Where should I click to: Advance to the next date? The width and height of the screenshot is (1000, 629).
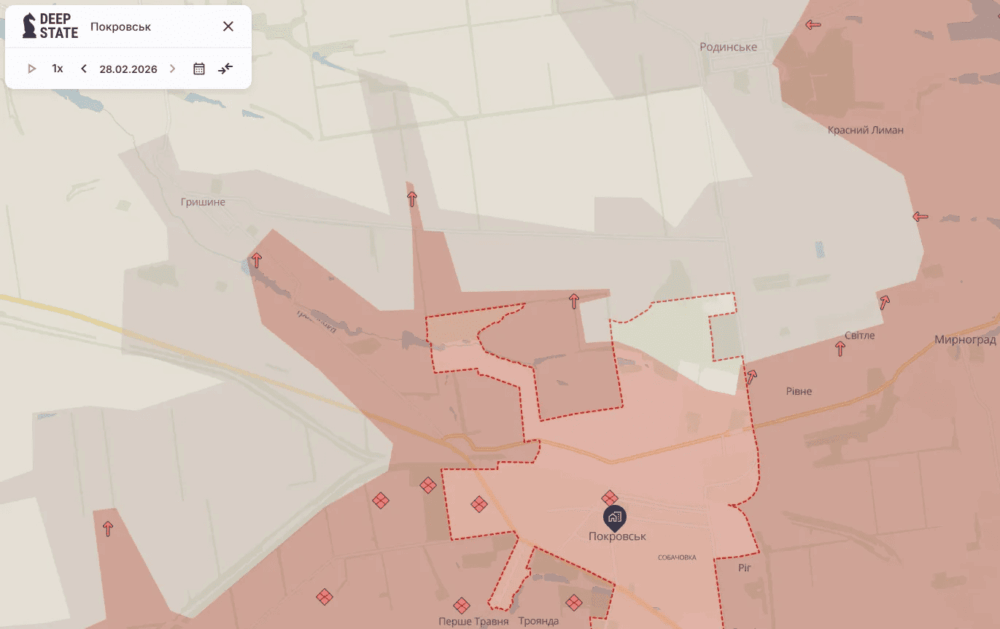coord(172,69)
